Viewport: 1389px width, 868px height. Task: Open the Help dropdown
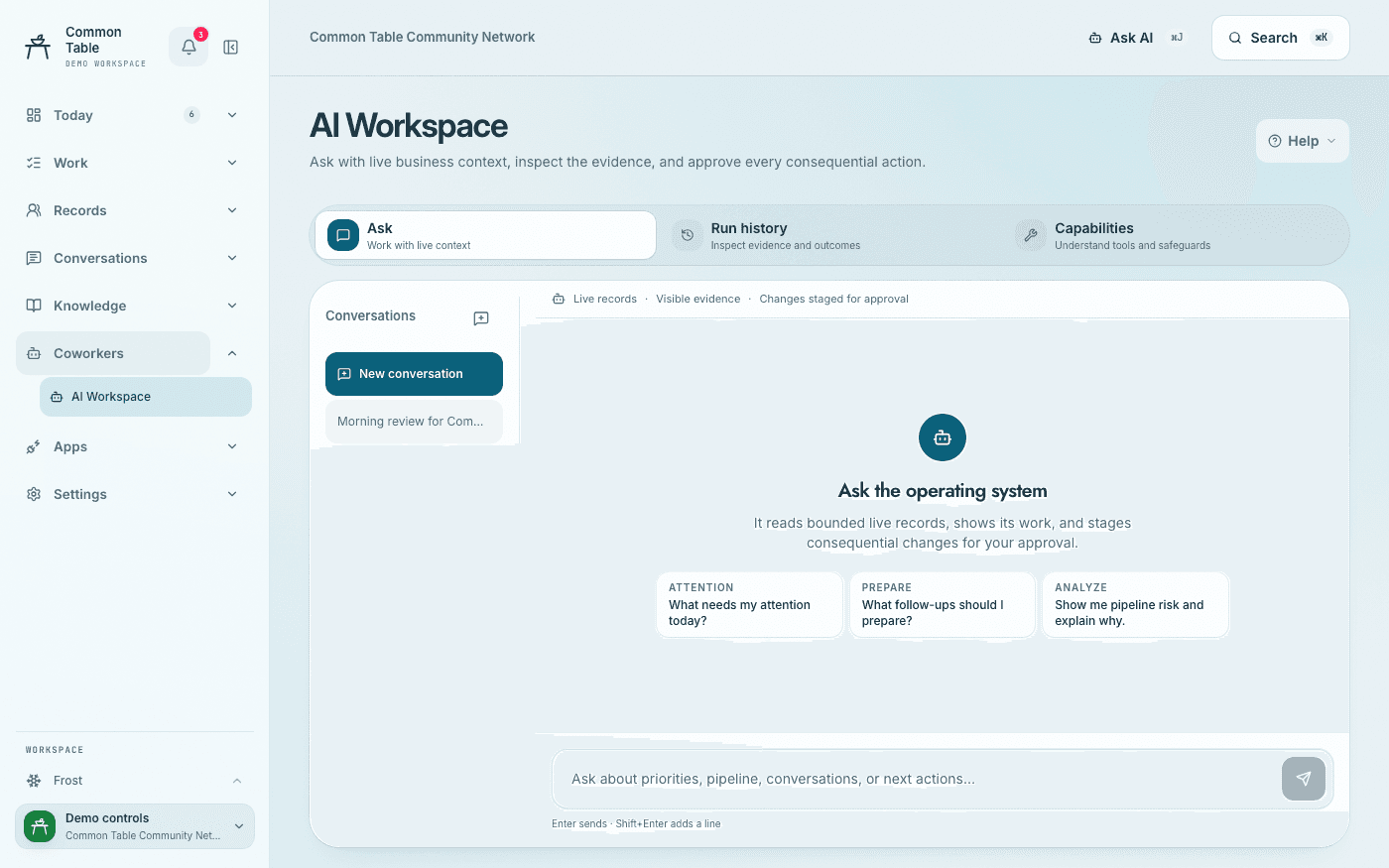[x=1303, y=141]
